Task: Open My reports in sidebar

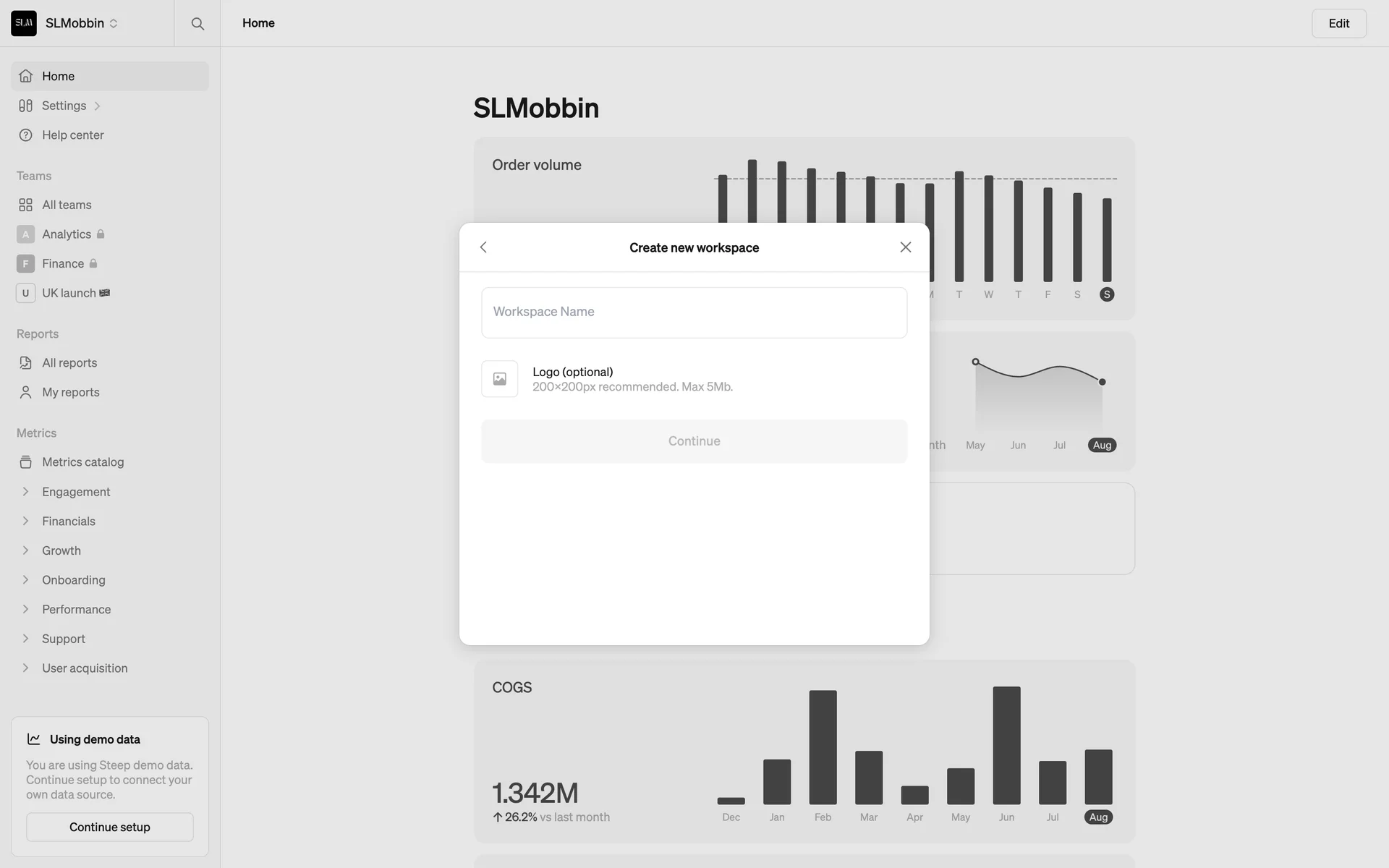Action: click(70, 393)
